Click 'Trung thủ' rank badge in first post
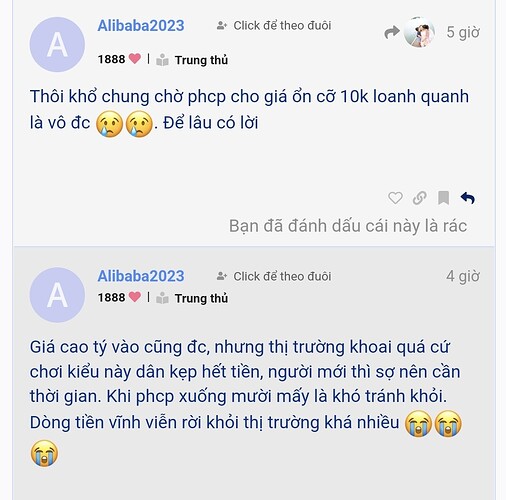Viewport: 506px width, 500px height. (x=192, y=60)
